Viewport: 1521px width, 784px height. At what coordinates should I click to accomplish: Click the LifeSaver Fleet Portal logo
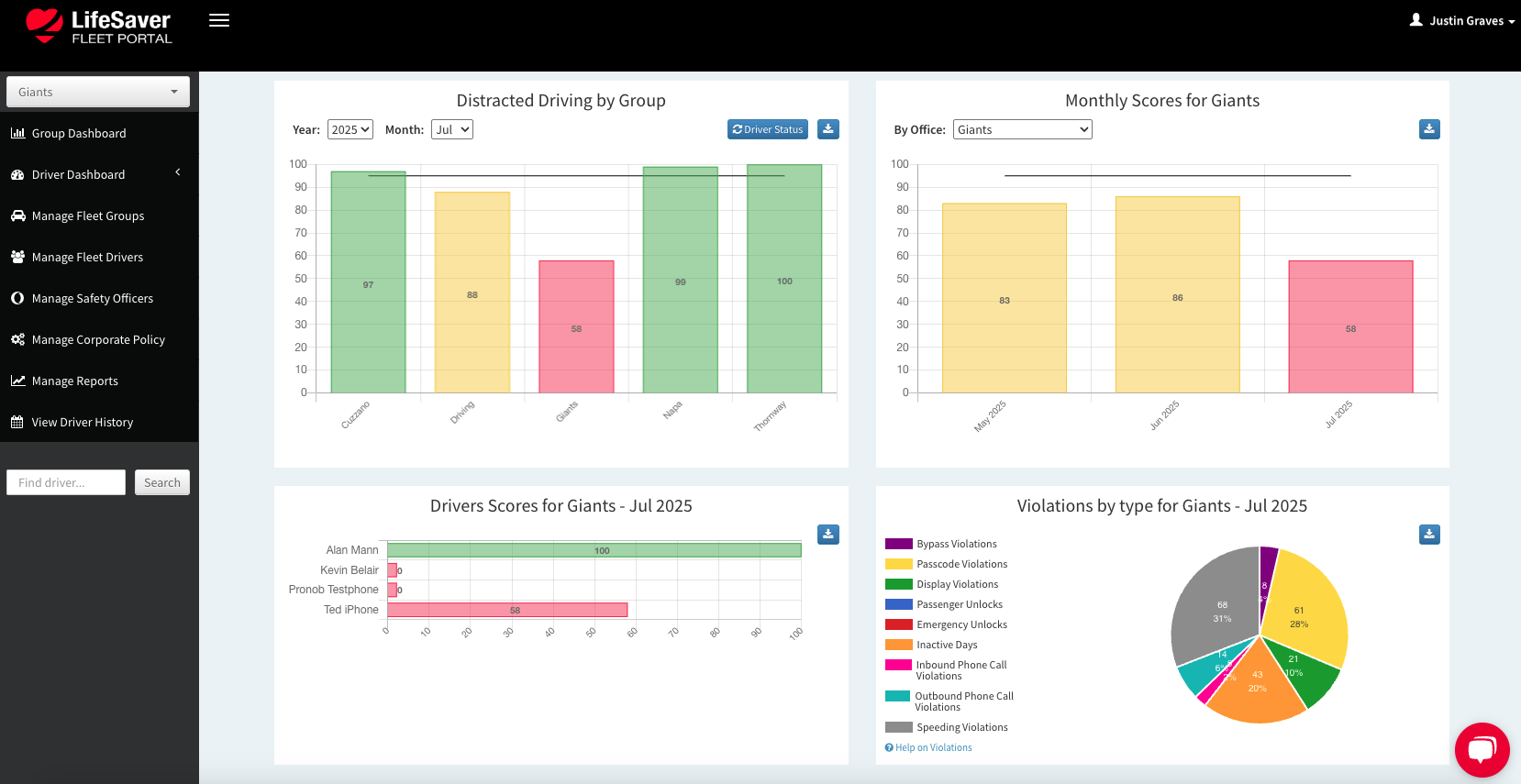99,27
